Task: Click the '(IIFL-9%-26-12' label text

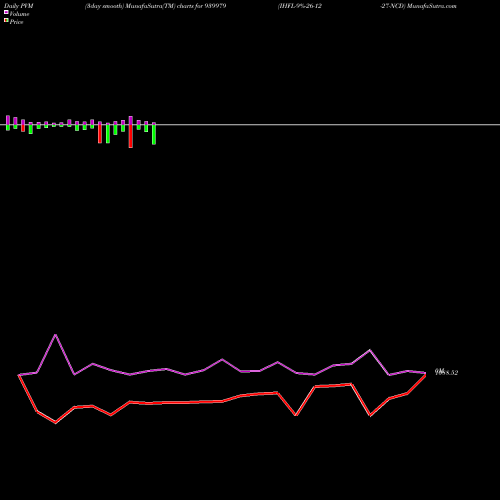Action: point(300,6)
